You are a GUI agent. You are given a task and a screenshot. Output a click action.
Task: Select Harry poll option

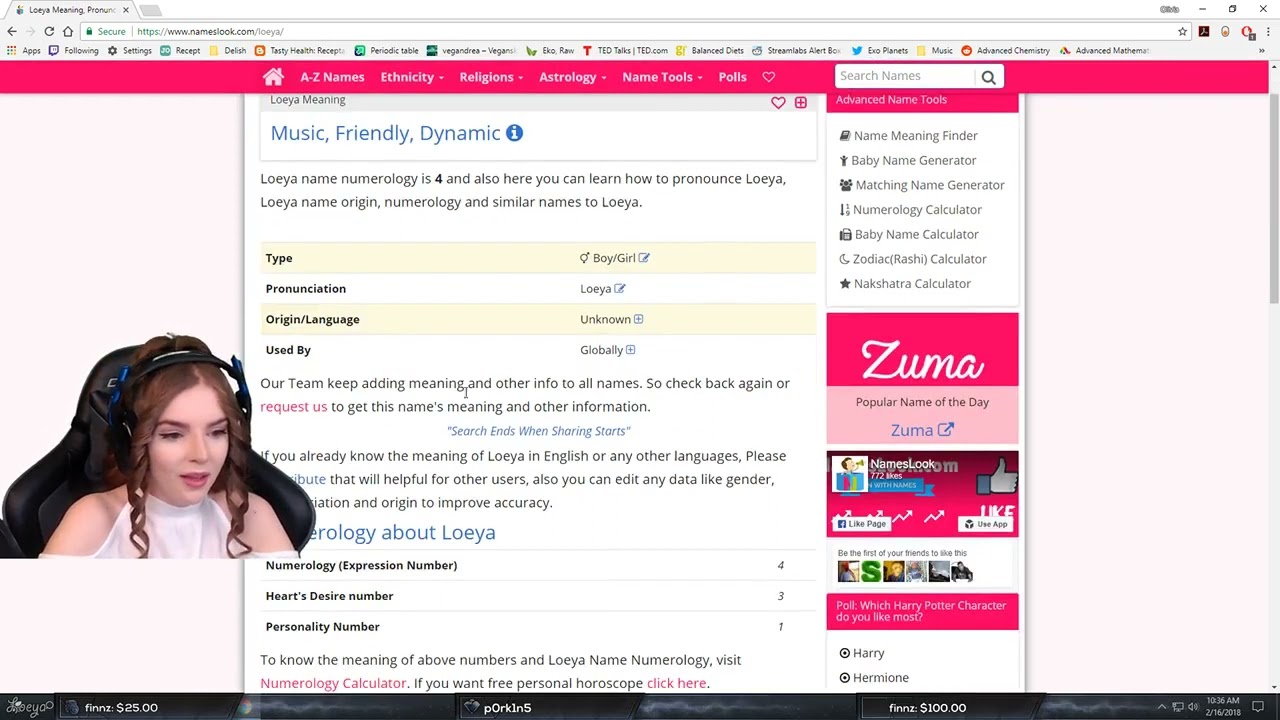pos(861,653)
